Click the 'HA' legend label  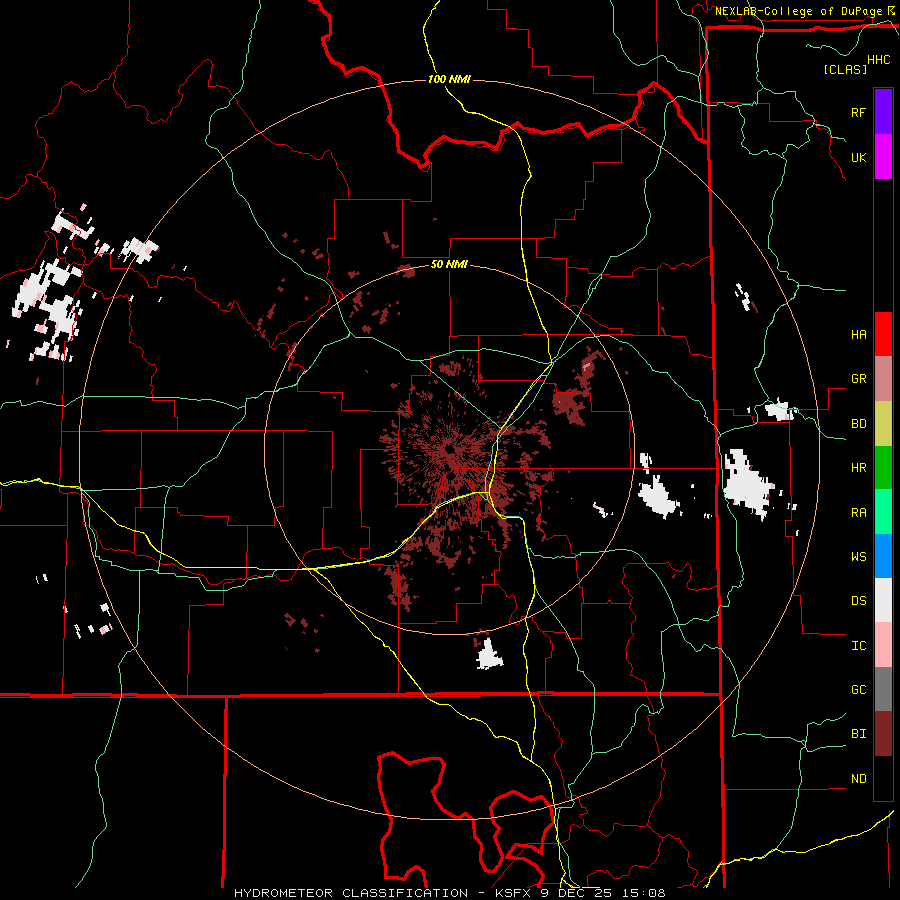coord(859,335)
